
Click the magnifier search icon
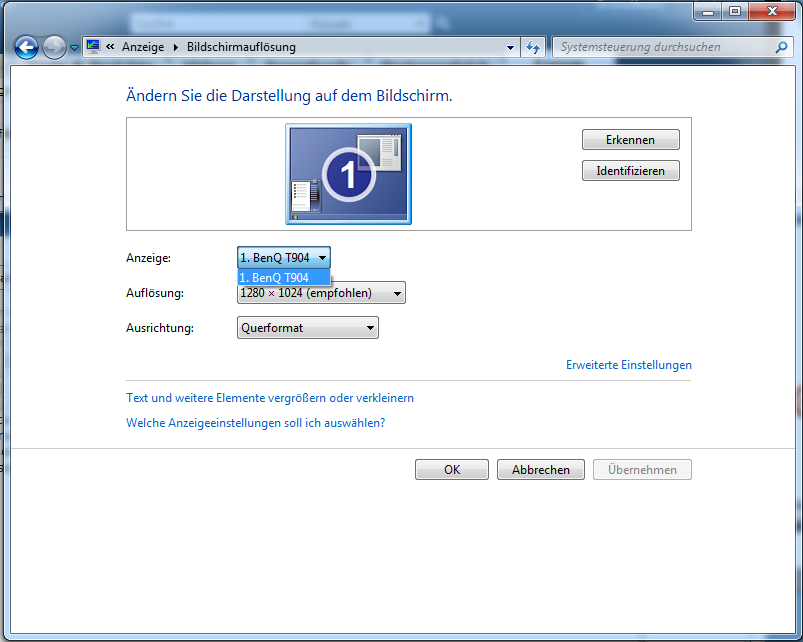tap(781, 47)
